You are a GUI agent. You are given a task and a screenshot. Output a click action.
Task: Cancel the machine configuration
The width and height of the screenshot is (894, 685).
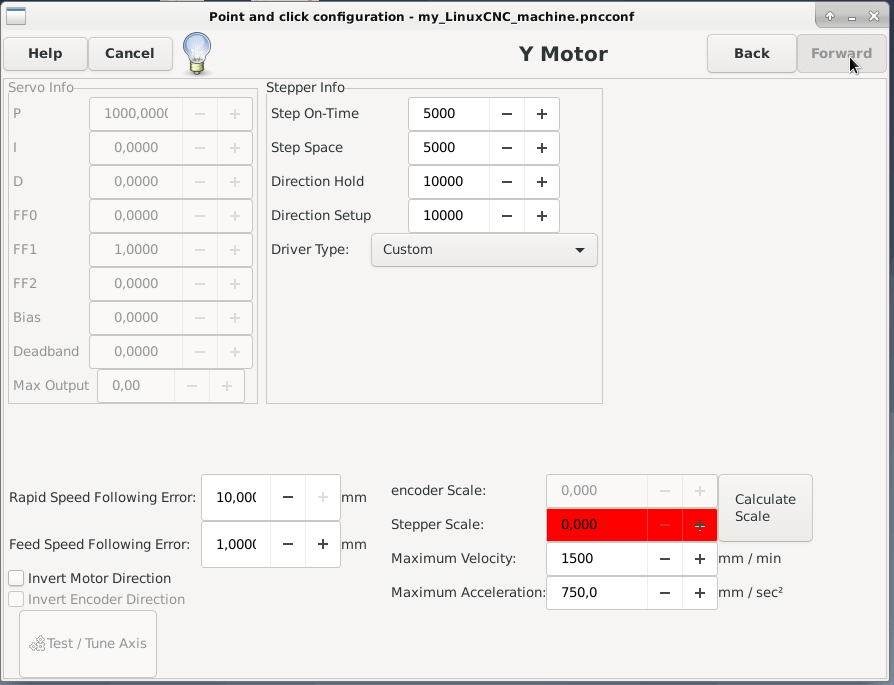point(130,54)
